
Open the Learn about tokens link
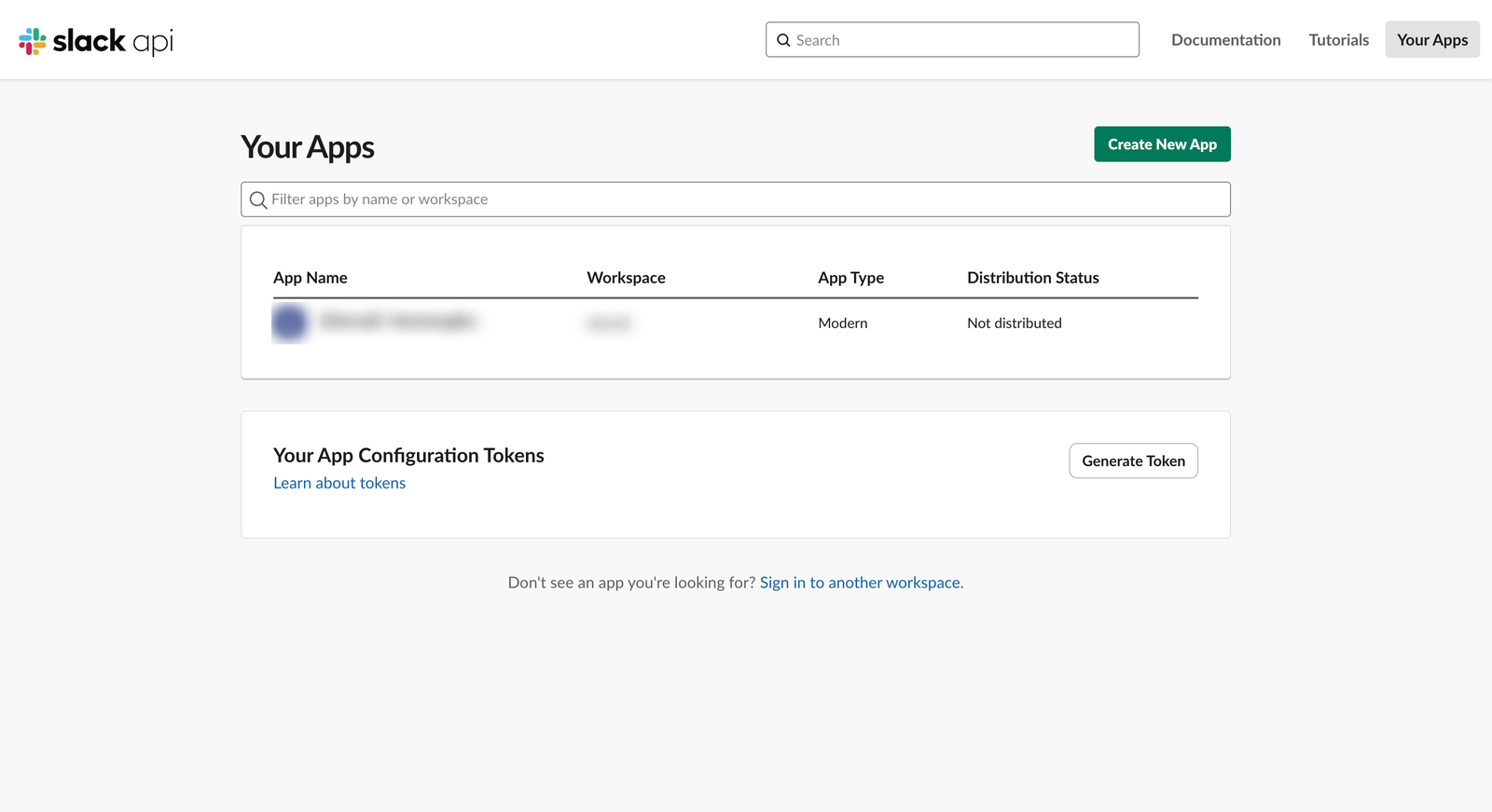(339, 483)
